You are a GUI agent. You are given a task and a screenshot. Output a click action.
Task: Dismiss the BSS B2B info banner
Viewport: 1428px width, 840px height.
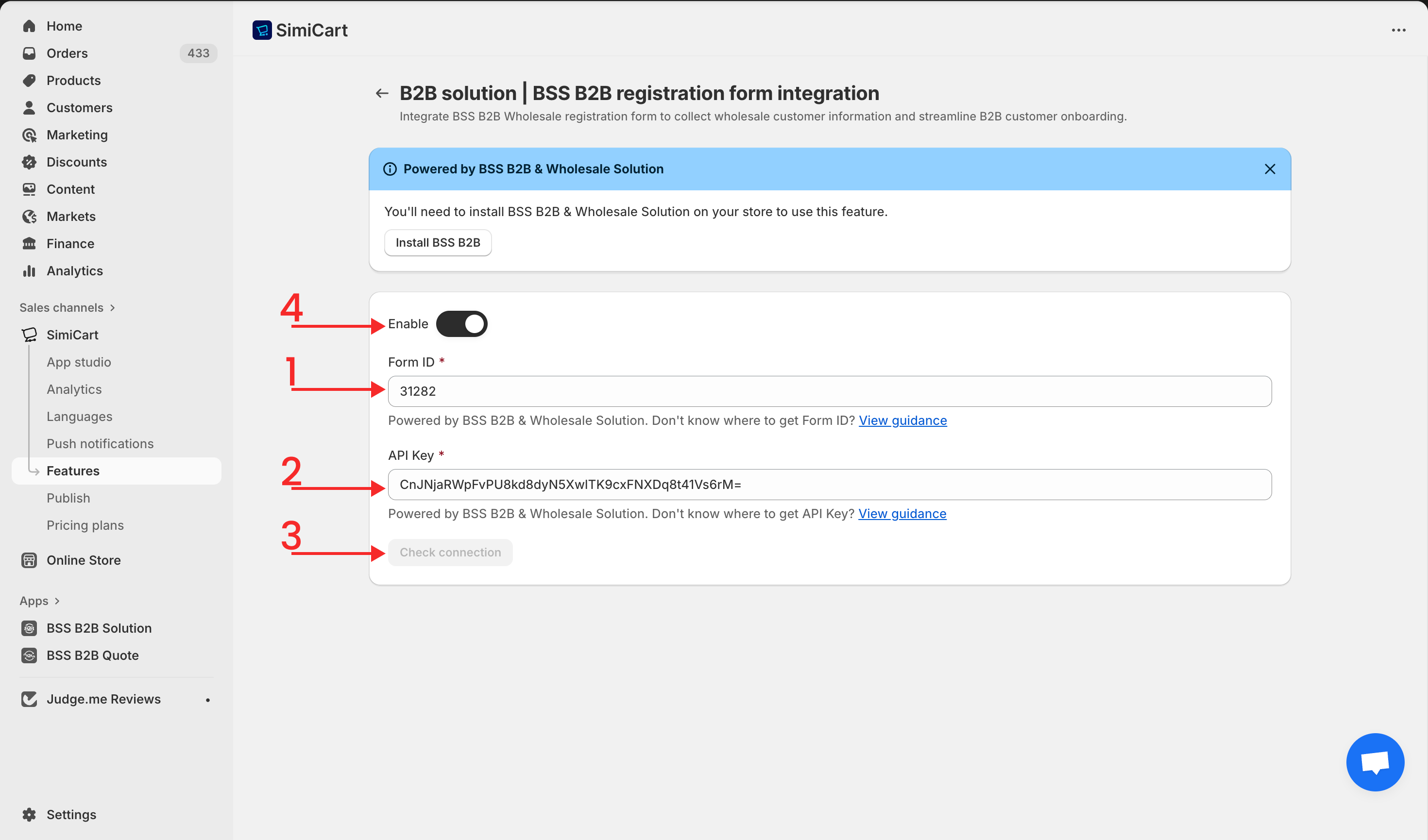[1269, 169]
